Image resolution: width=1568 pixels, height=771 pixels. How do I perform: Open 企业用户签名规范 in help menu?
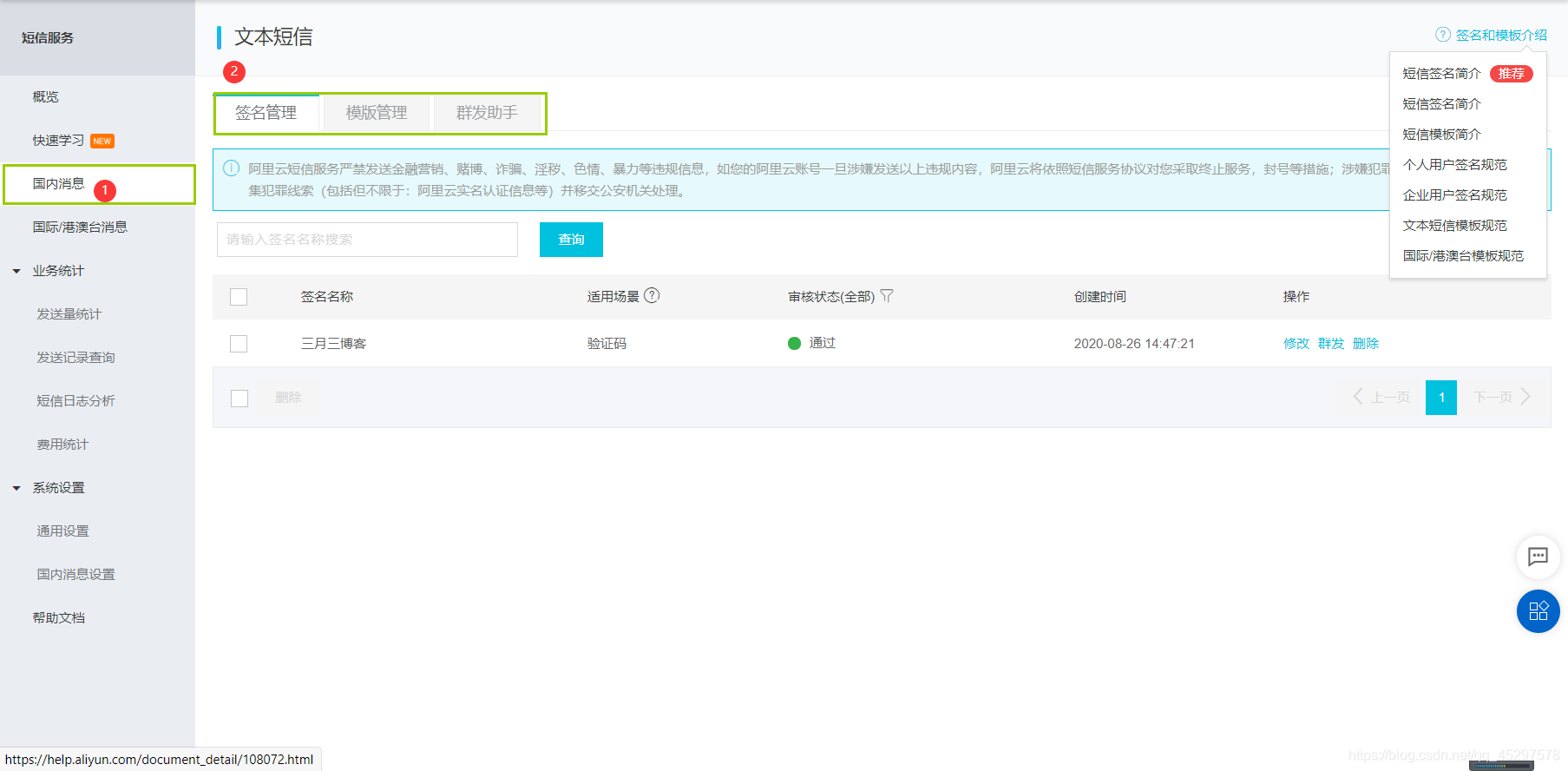point(1454,195)
